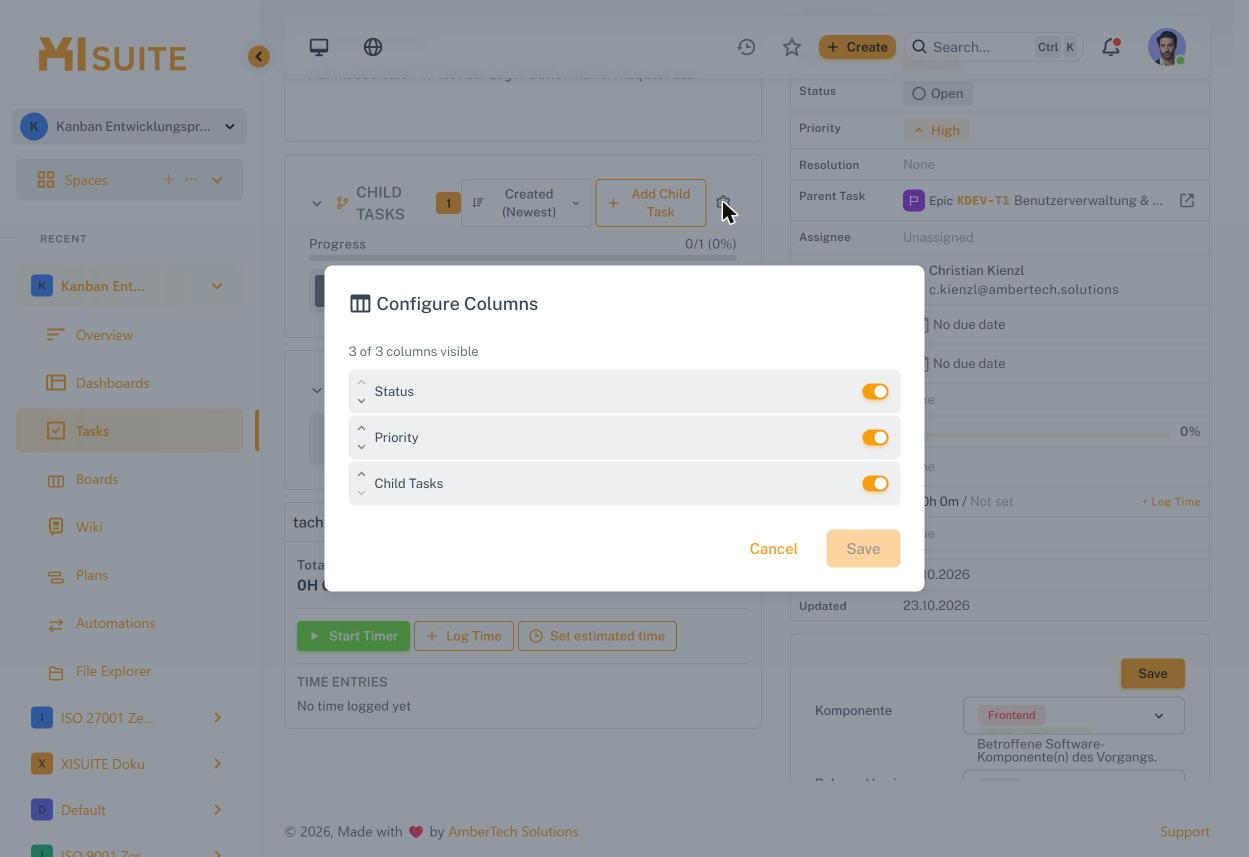
Task: Click the desktop monitor icon in top bar
Action: pos(319,47)
